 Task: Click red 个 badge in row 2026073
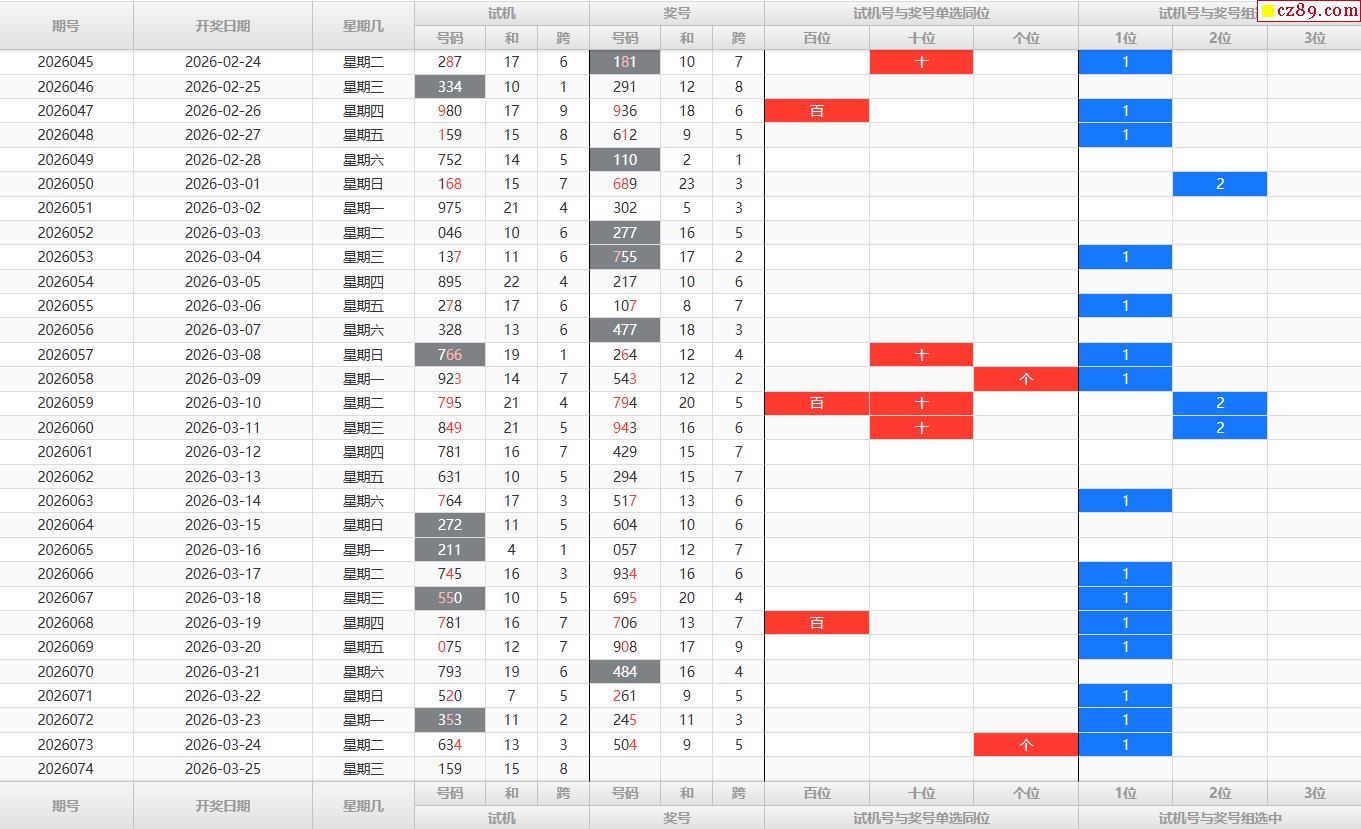(1025, 745)
